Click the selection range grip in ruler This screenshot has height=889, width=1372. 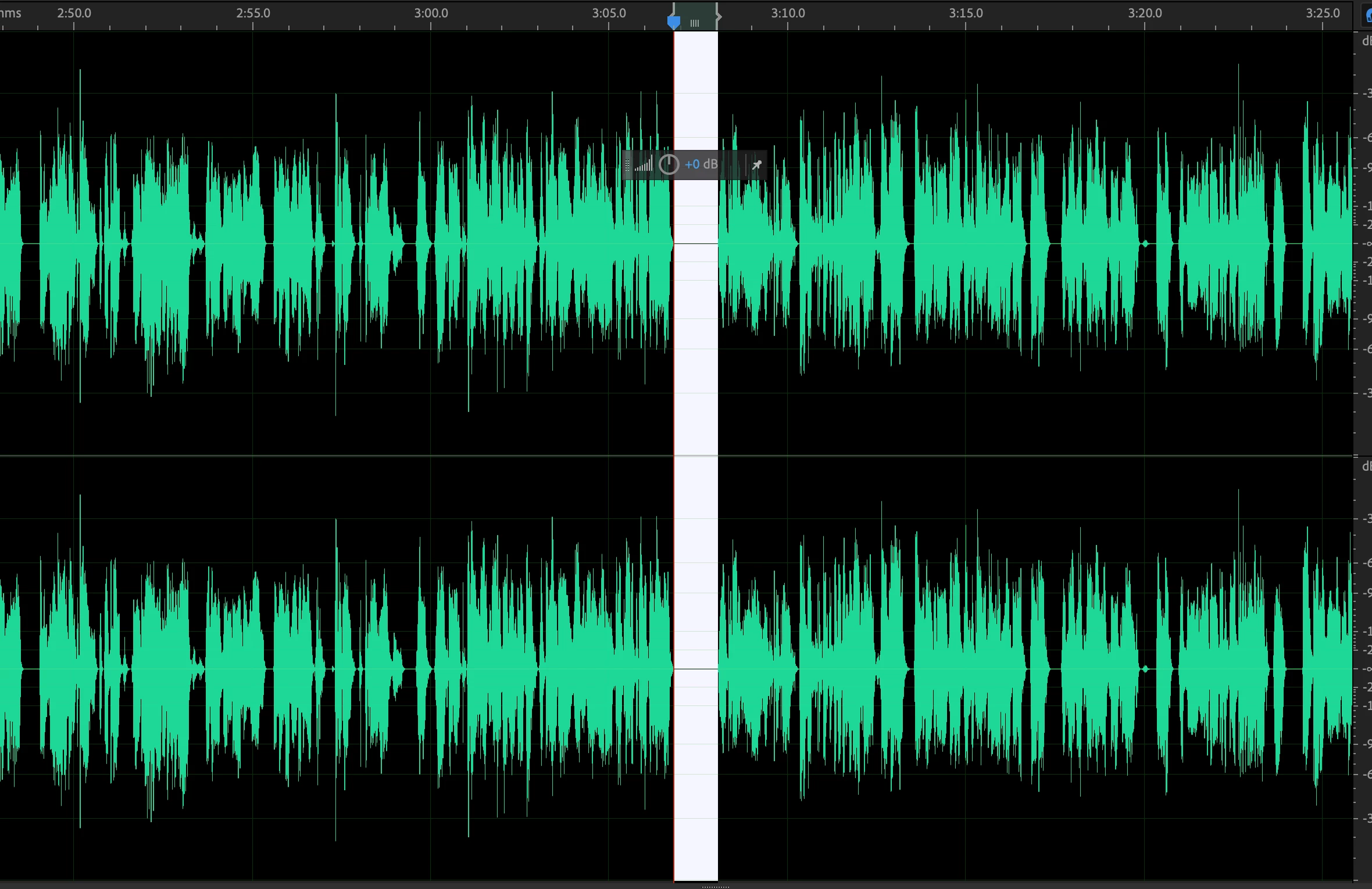point(695,23)
